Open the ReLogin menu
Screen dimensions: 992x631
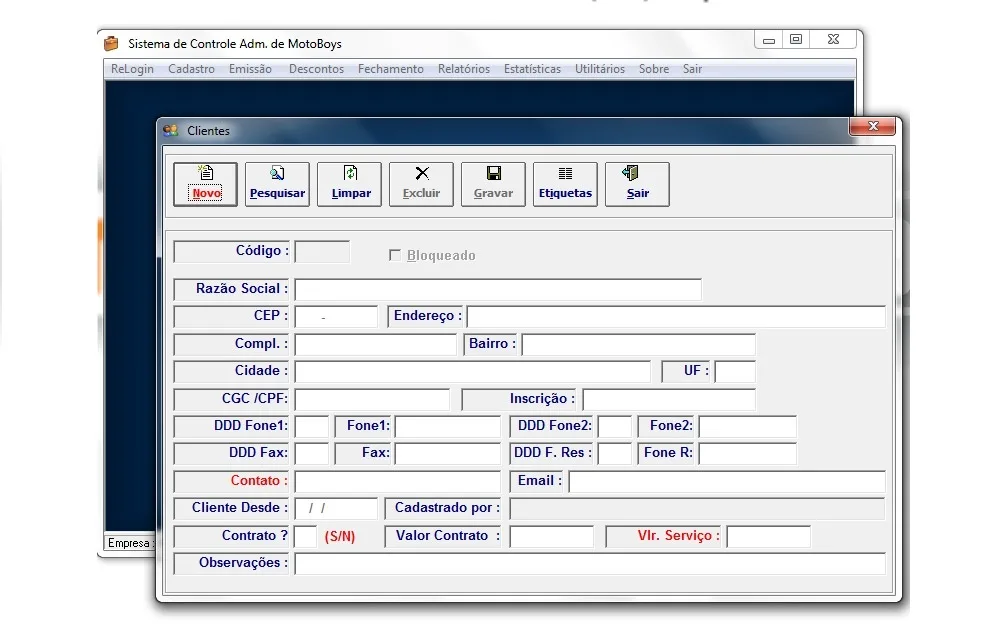click(132, 69)
